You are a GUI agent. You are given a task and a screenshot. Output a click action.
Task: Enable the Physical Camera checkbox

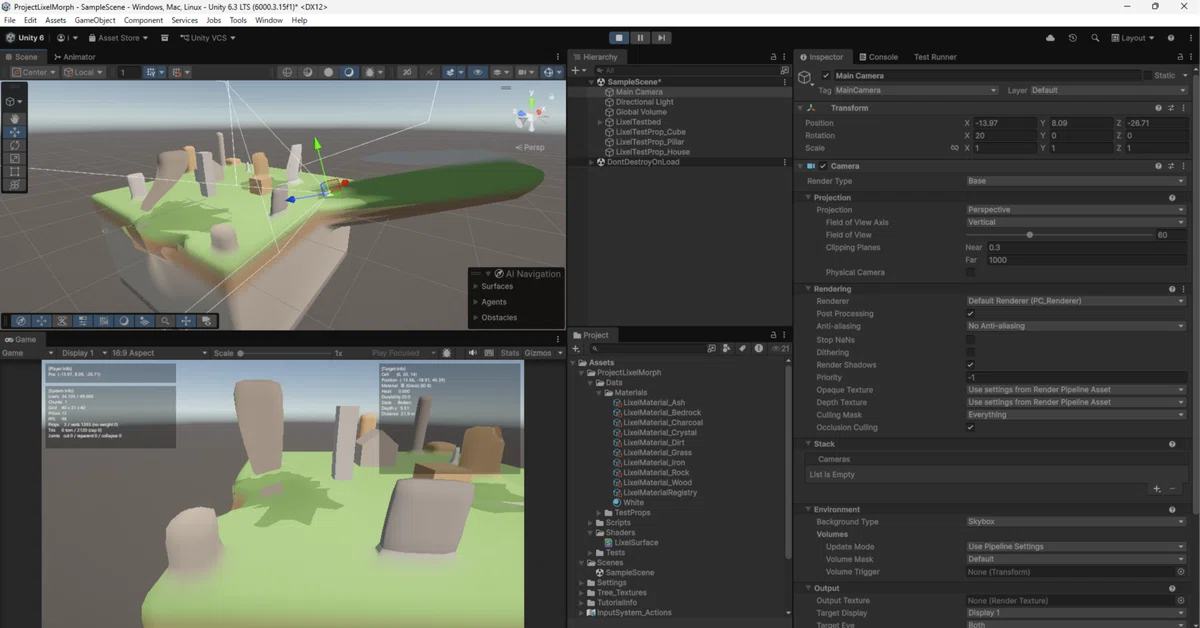pyautogui.click(x=970, y=272)
